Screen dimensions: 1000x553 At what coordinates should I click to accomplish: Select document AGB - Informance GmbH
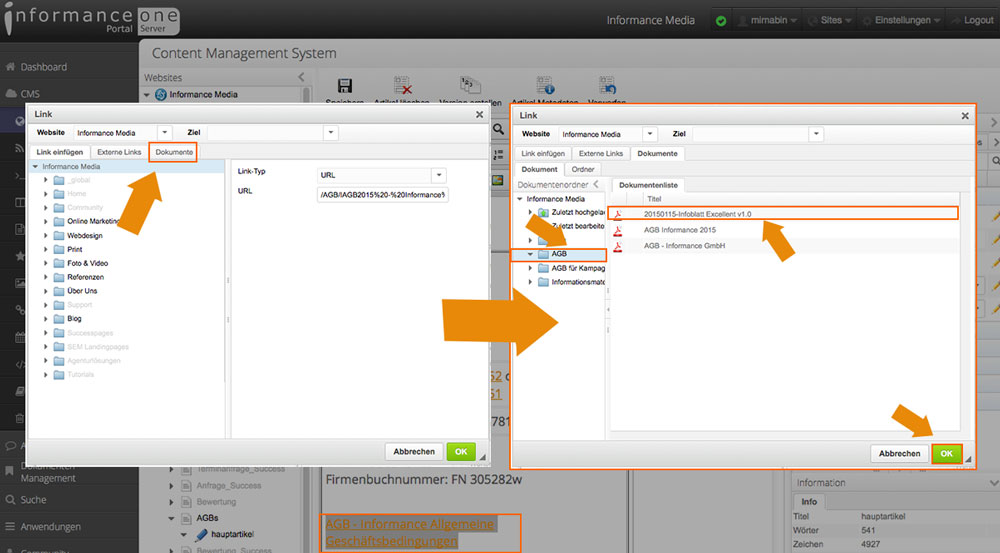pyautogui.click(x=684, y=246)
